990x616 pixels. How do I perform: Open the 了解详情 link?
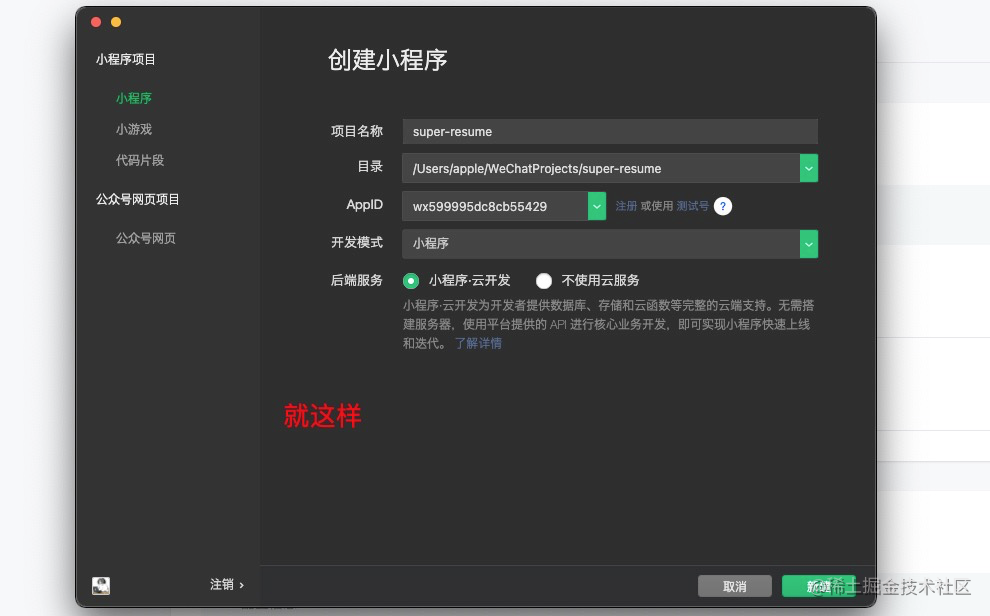pos(478,343)
